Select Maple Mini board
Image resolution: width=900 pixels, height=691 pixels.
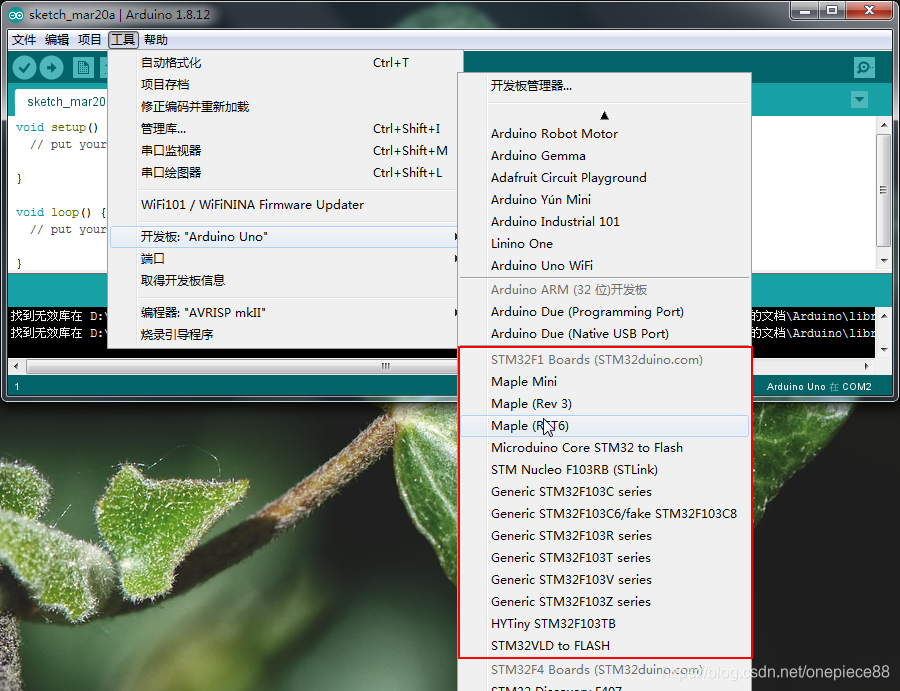[604, 382]
